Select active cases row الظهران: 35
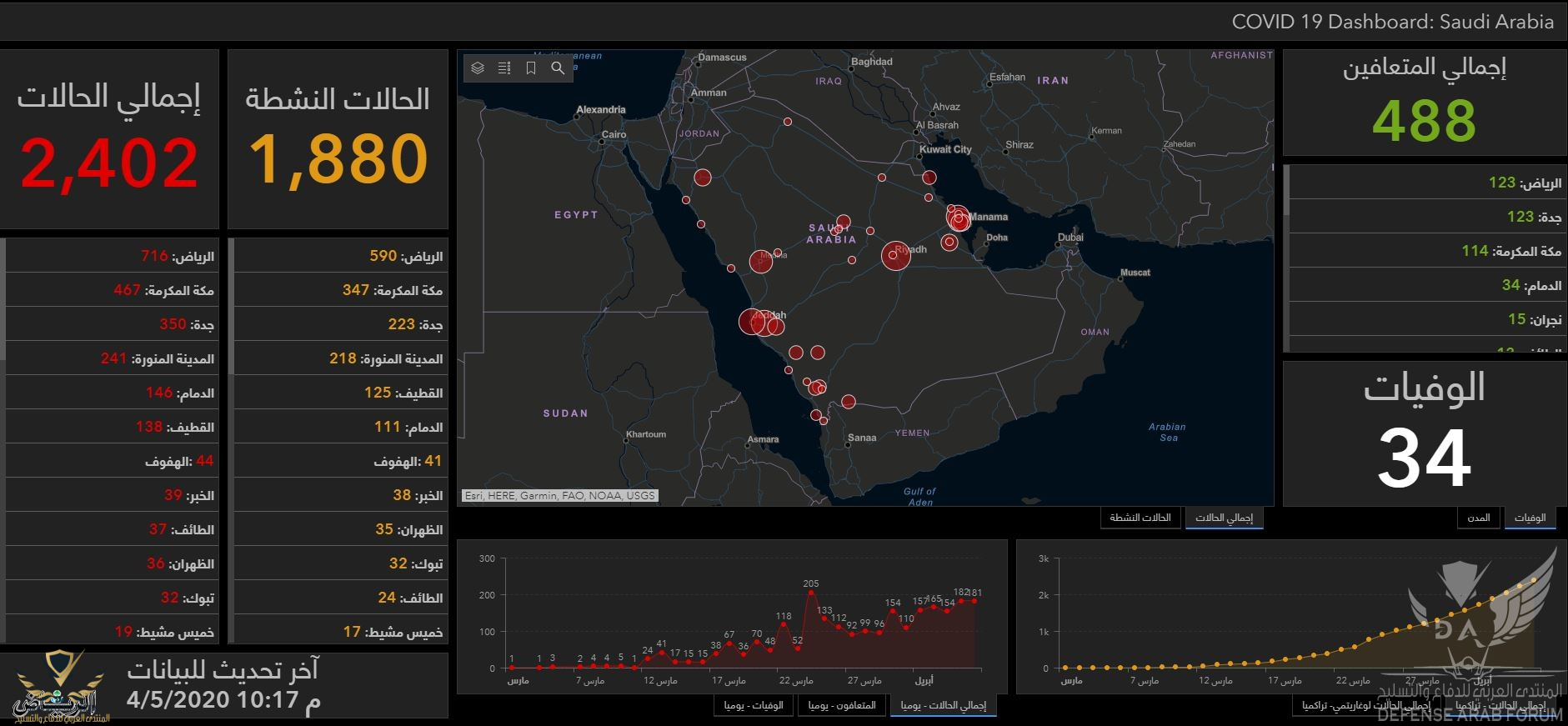This screenshot has width=1568, height=726. (x=340, y=528)
